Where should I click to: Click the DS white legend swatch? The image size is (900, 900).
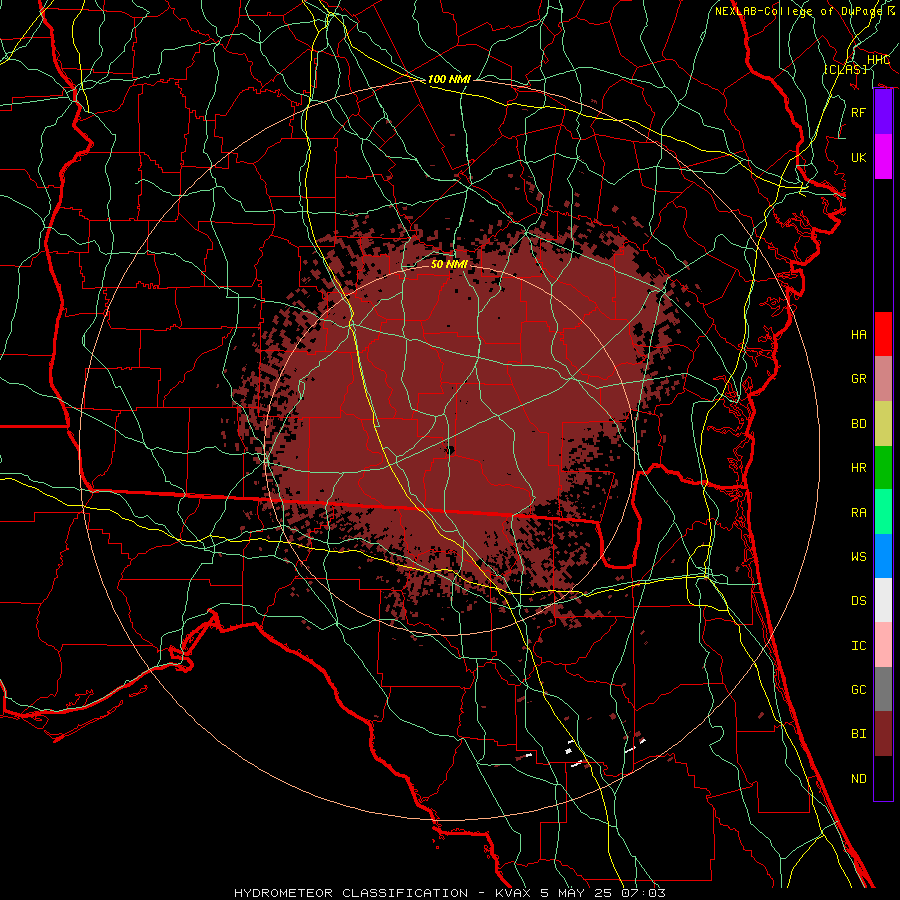883,600
